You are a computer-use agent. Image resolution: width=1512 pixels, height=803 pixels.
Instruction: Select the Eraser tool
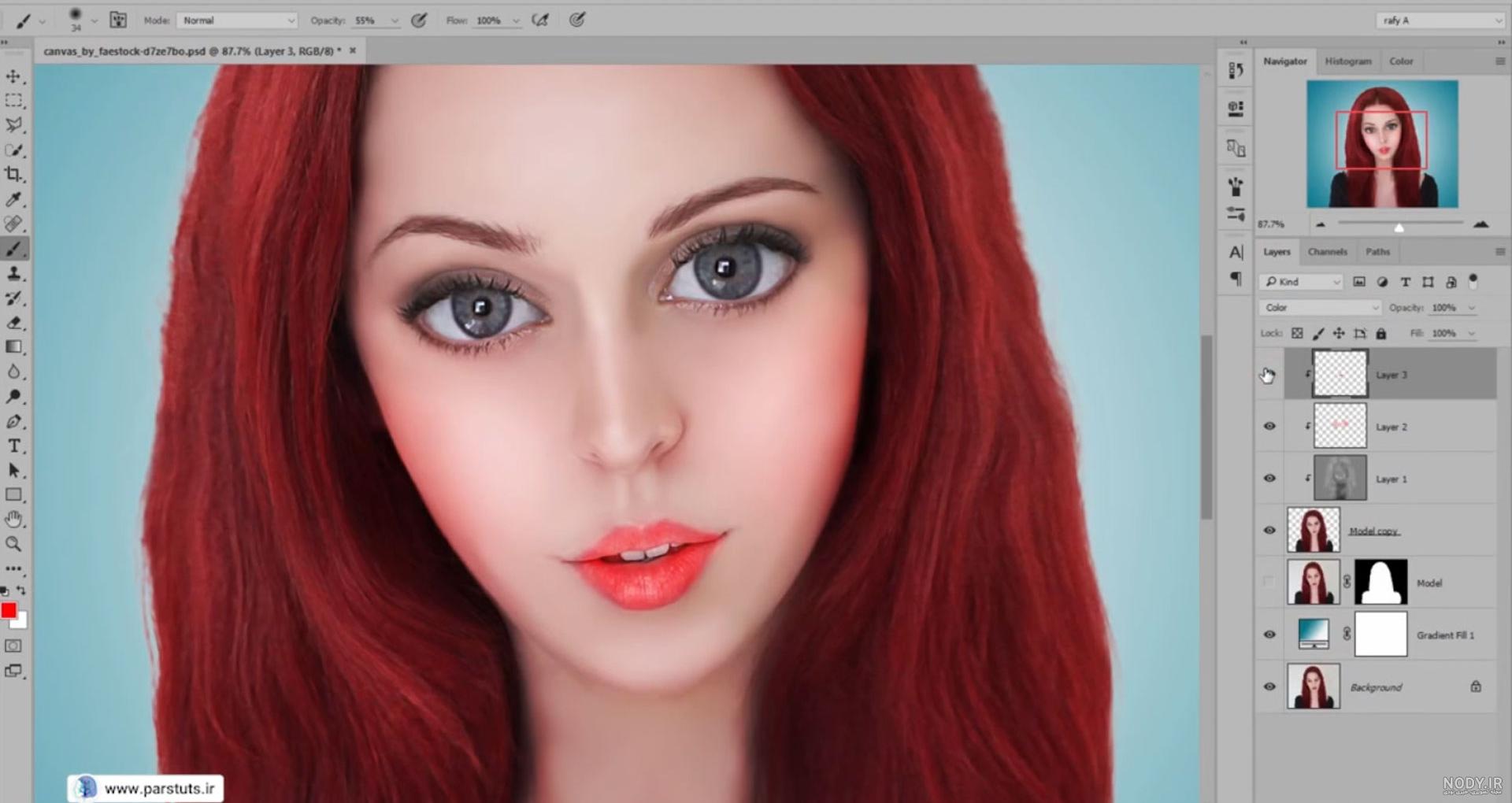click(13, 323)
